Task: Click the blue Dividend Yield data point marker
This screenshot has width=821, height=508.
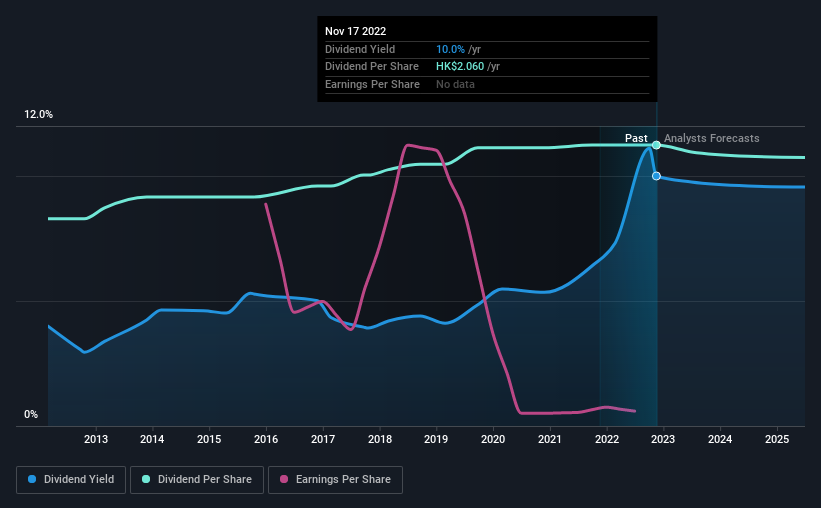Action: pyautogui.click(x=656, y=176)
